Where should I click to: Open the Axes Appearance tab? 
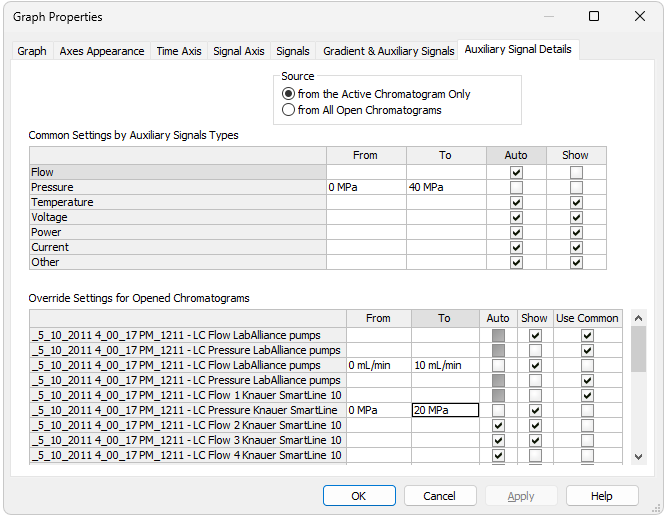click(x=102, y=51)
